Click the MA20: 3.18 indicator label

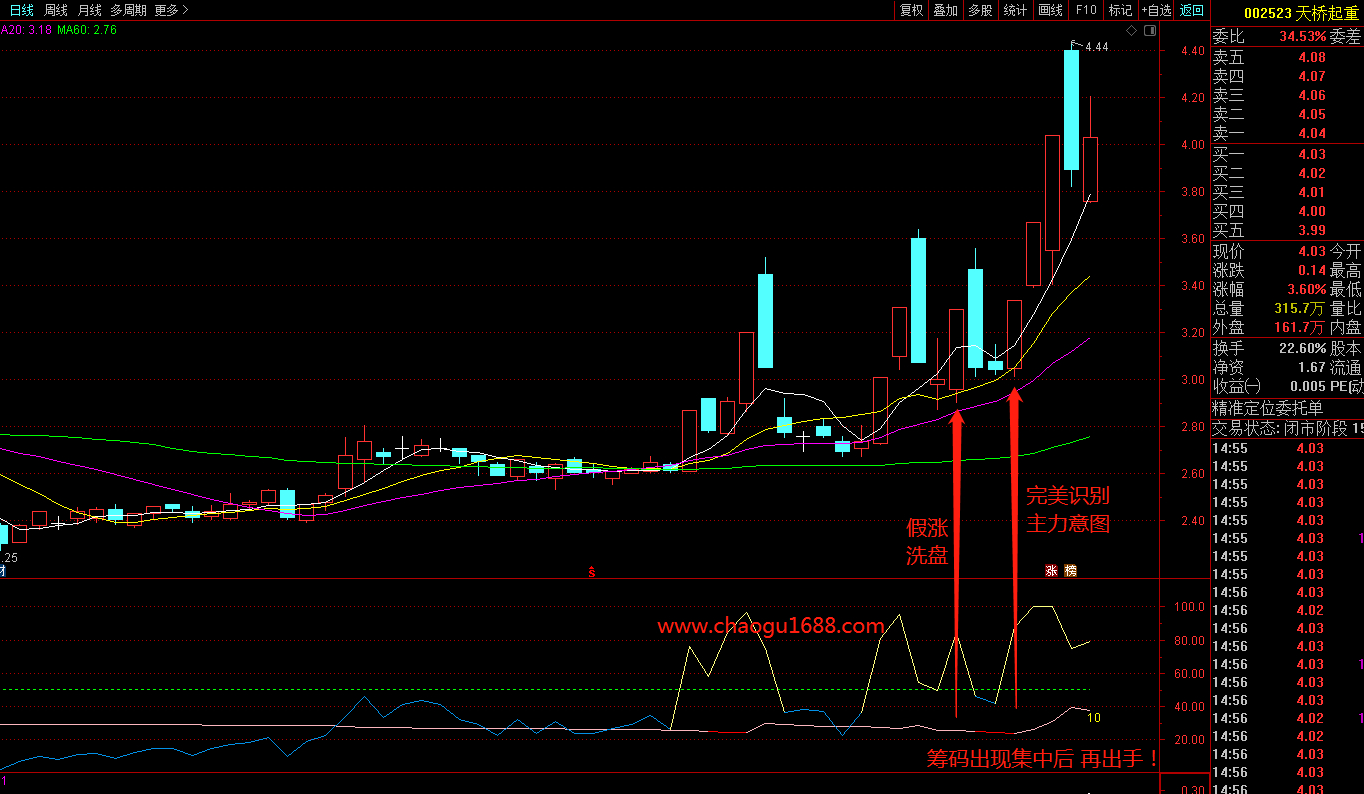coord(25,30)
